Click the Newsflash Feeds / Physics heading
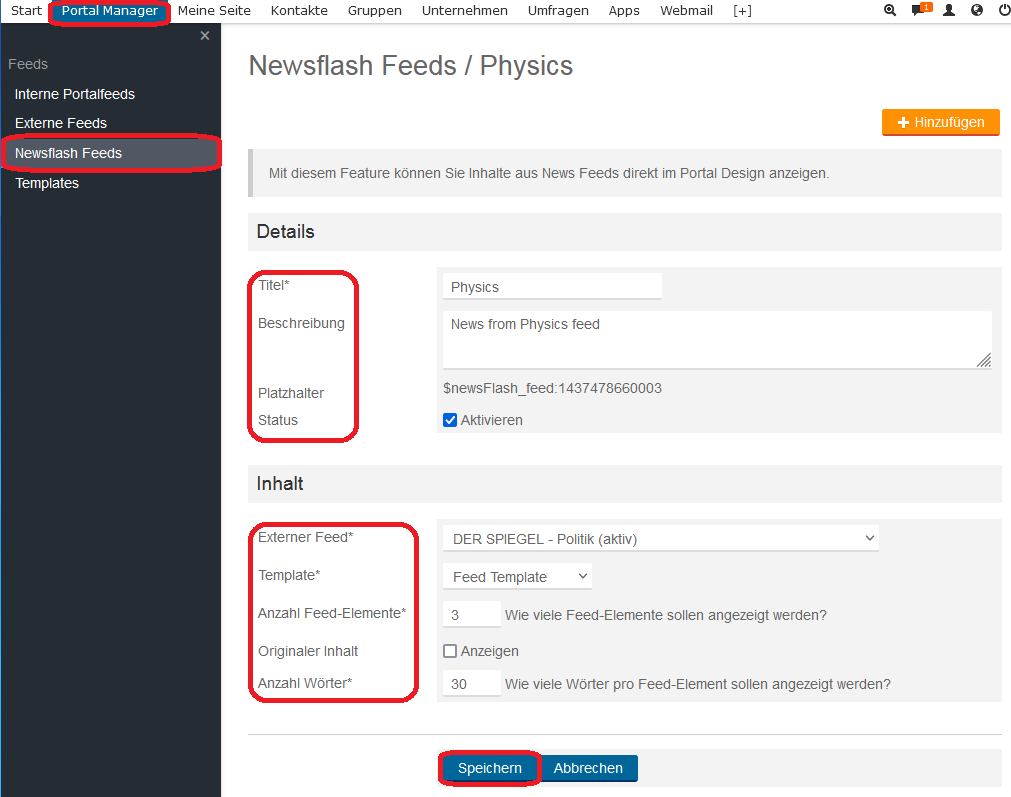The width and height of the screenshot is (1011, 797). pyautogui.click(x=411, y=66)
